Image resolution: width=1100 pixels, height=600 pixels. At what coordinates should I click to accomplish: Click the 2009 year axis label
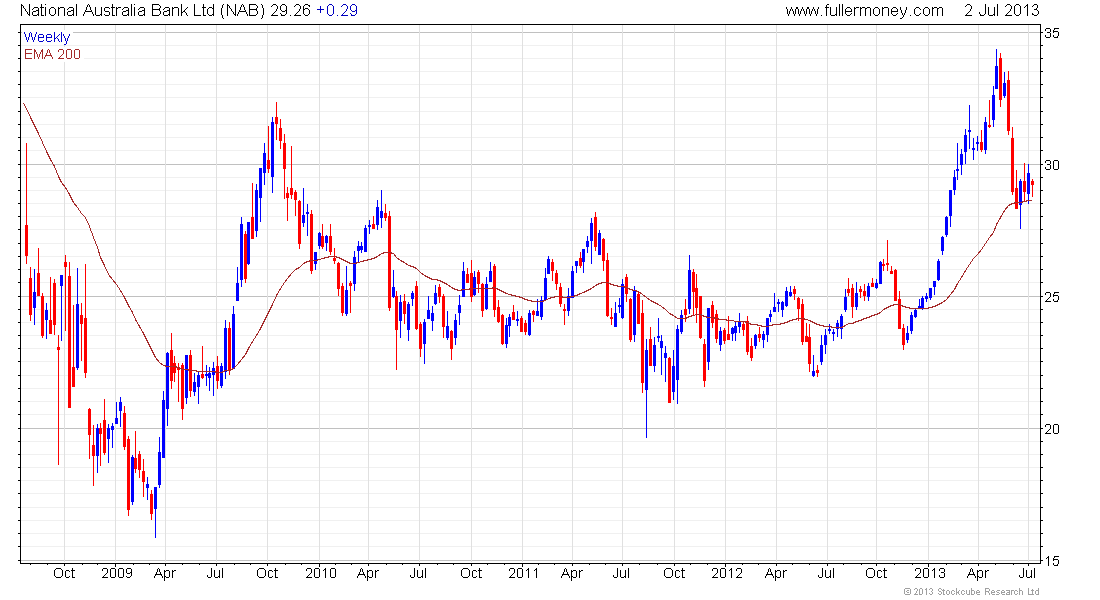click(x=116, y=573)
